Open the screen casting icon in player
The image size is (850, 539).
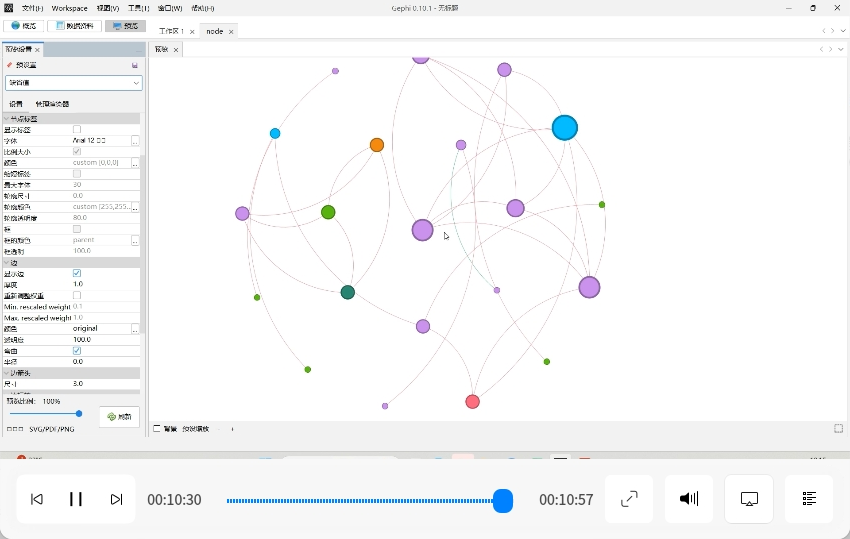click(749, 499)
